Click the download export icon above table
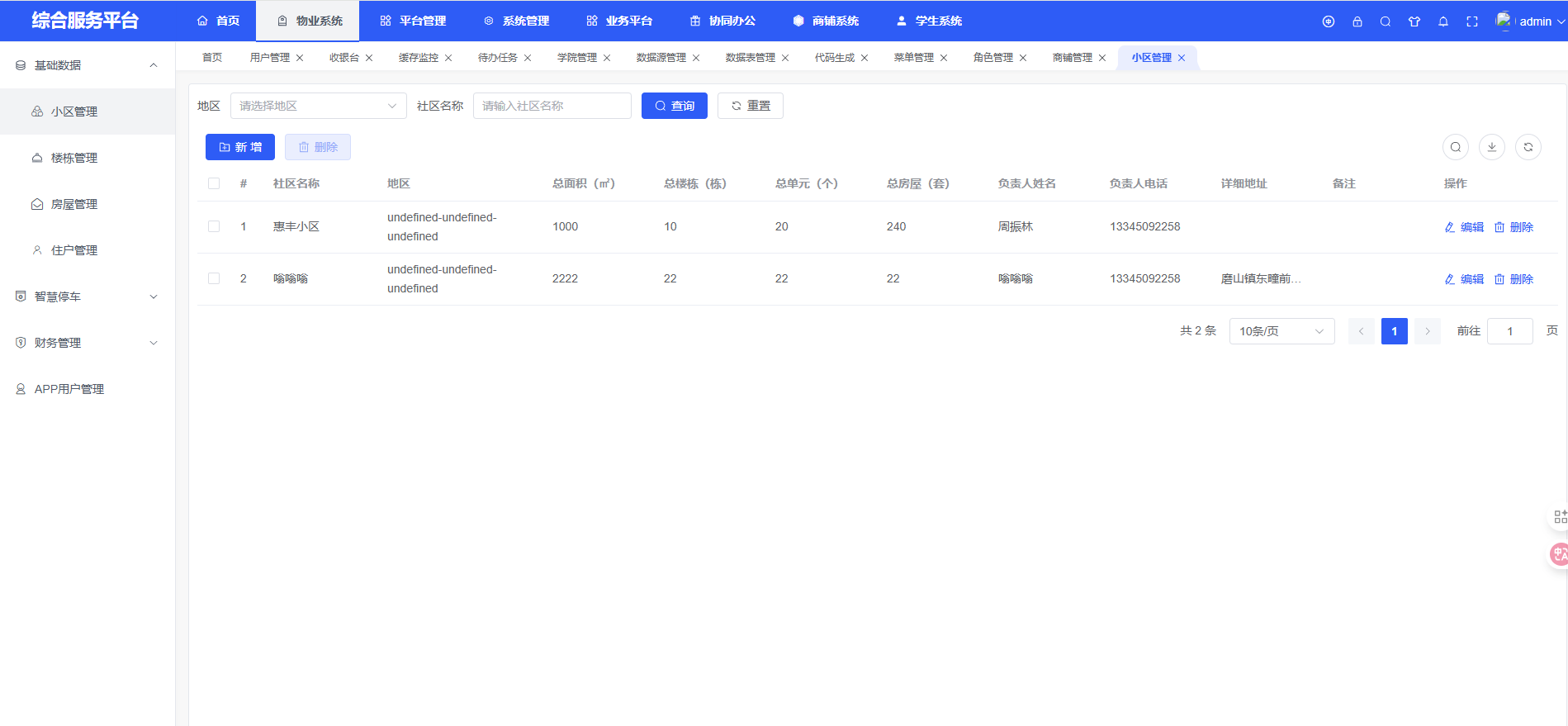 click(1491, 147)
